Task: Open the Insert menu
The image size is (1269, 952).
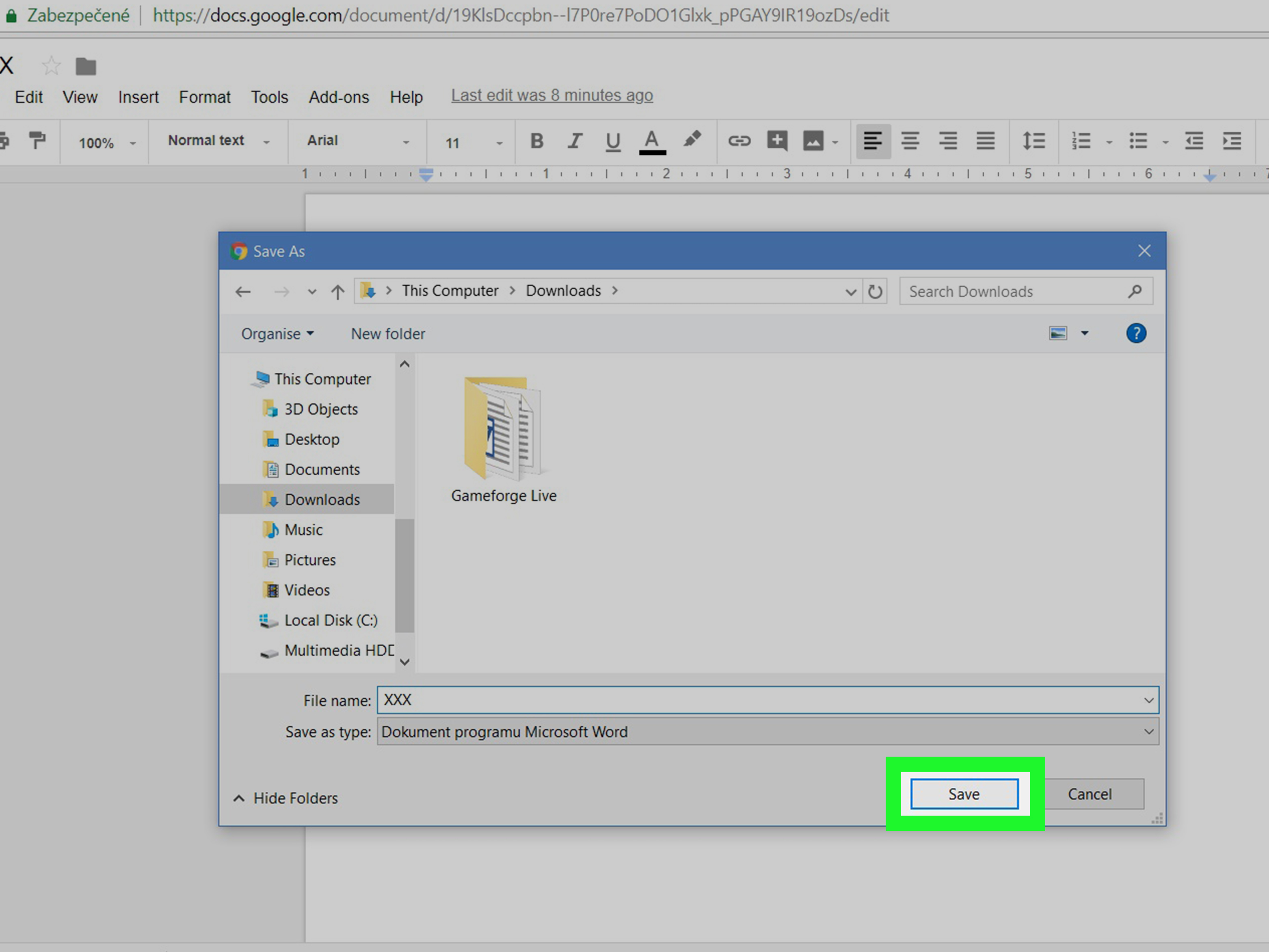Action: pos(138,97)
